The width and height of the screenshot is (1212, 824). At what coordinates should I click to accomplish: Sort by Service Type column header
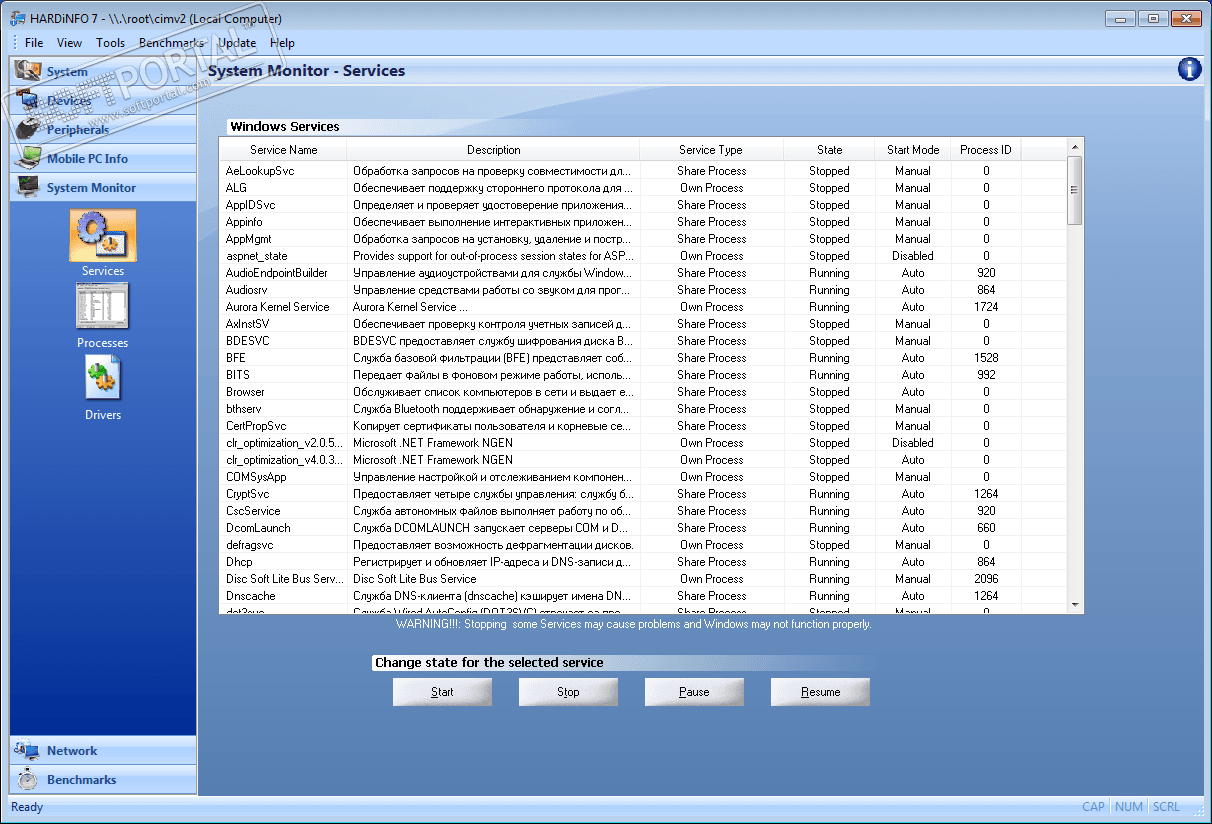pos(711,150)
